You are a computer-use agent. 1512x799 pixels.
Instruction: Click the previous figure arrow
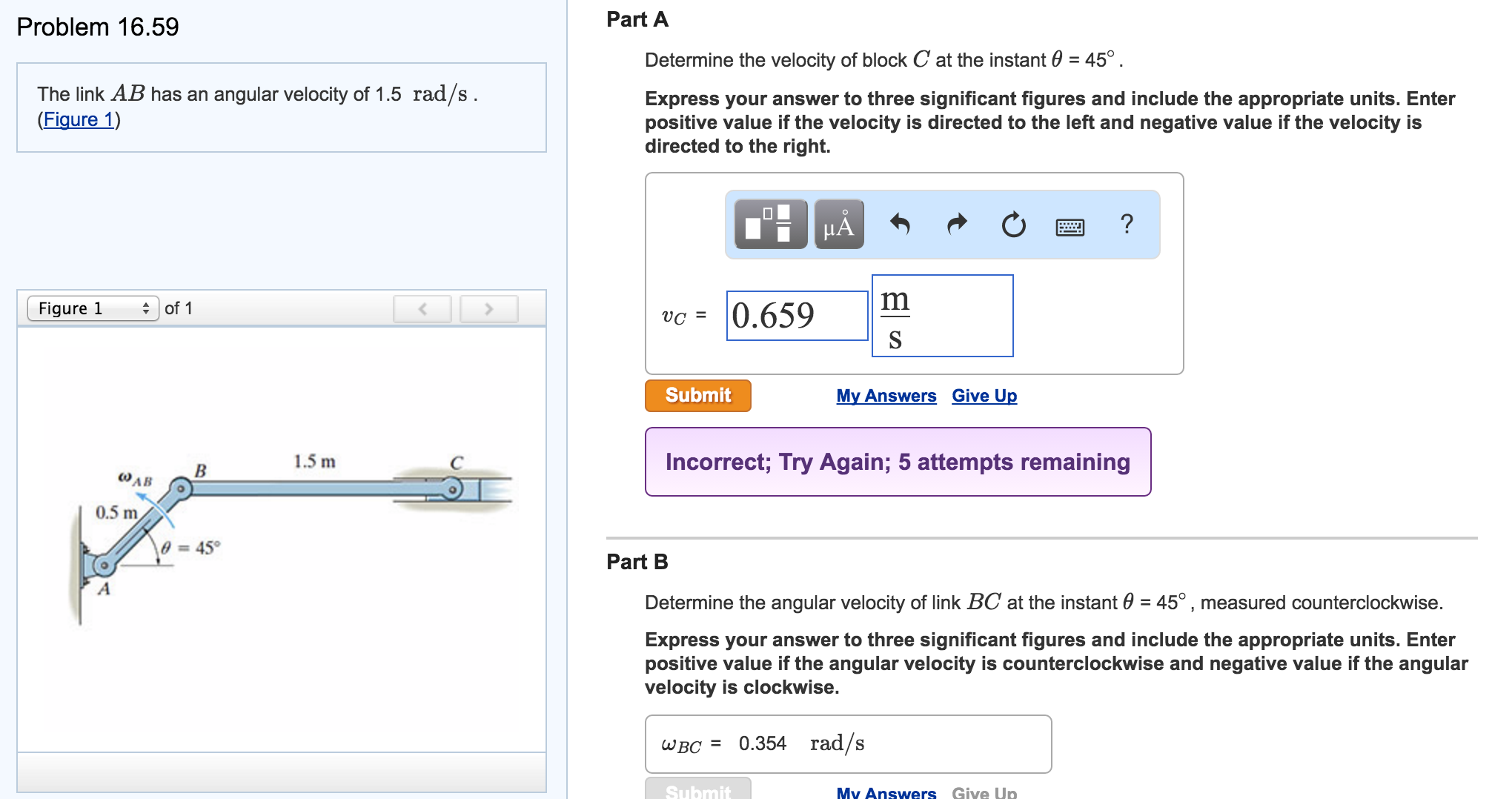click(x=421, y=308)
